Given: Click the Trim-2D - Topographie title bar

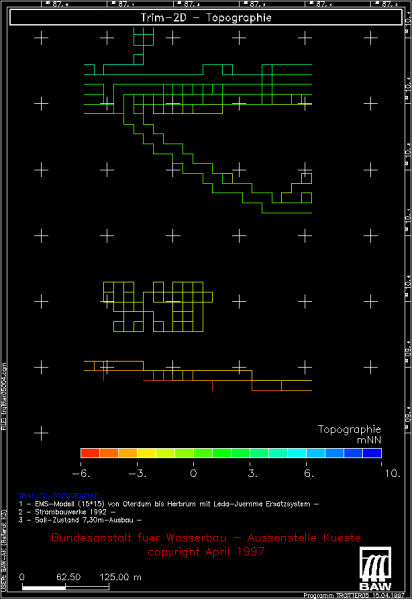Looking at the screenshot, I should point(206,18).
